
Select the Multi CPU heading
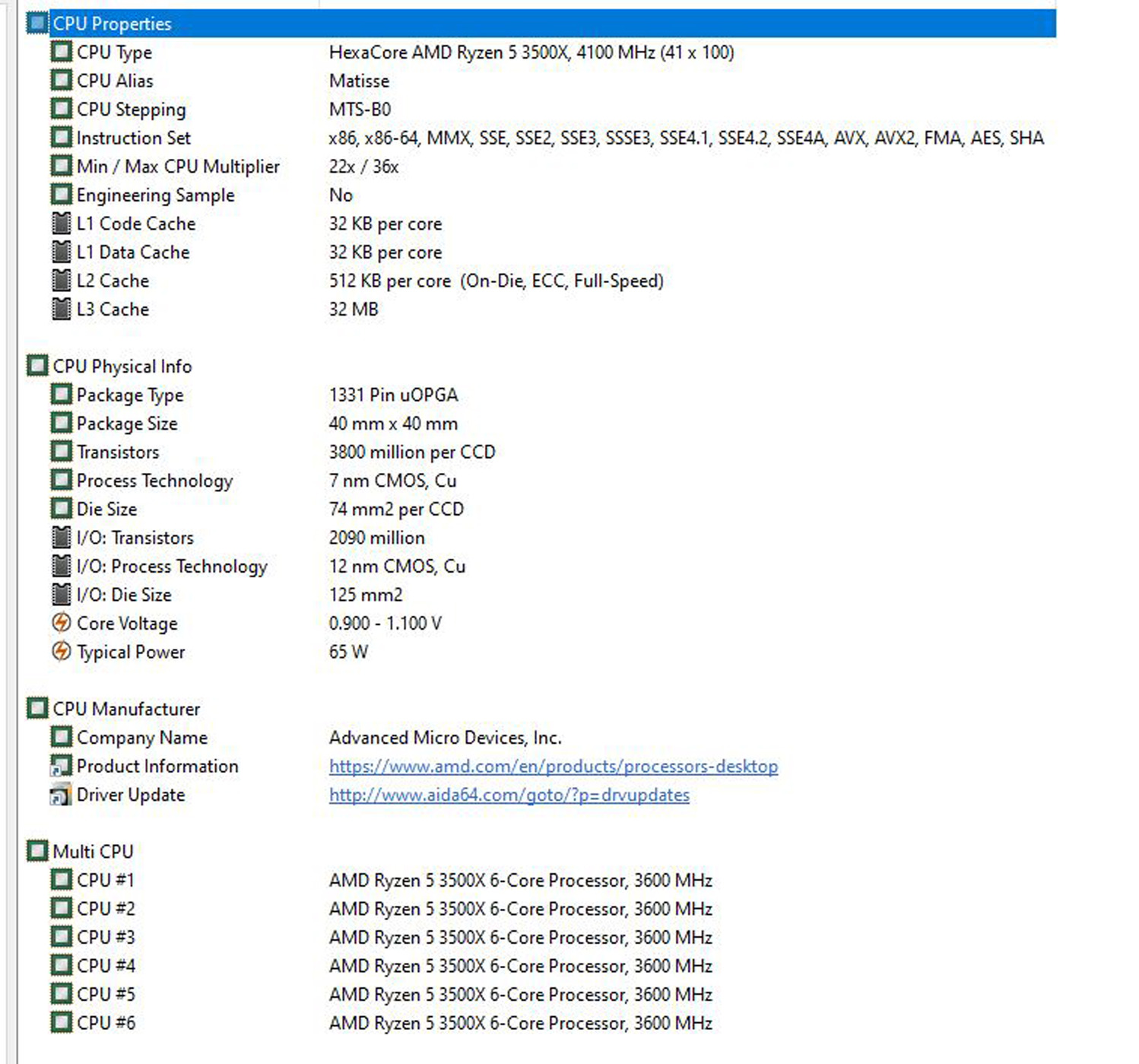tap(93, 851)
